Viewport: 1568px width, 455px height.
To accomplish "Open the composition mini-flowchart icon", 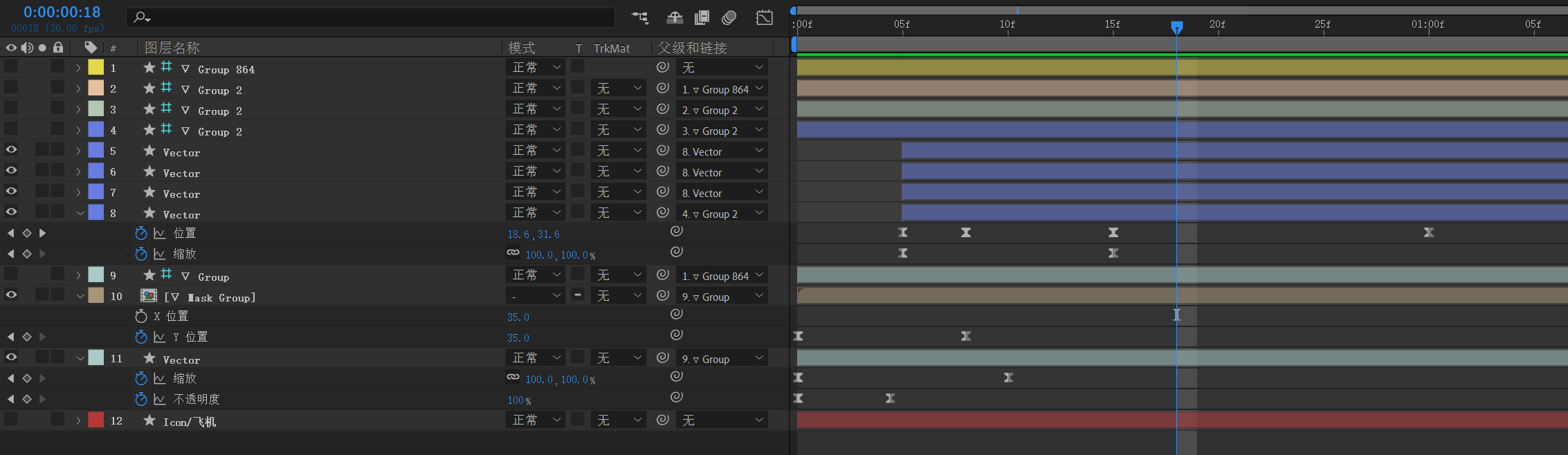I will [640, 18].
